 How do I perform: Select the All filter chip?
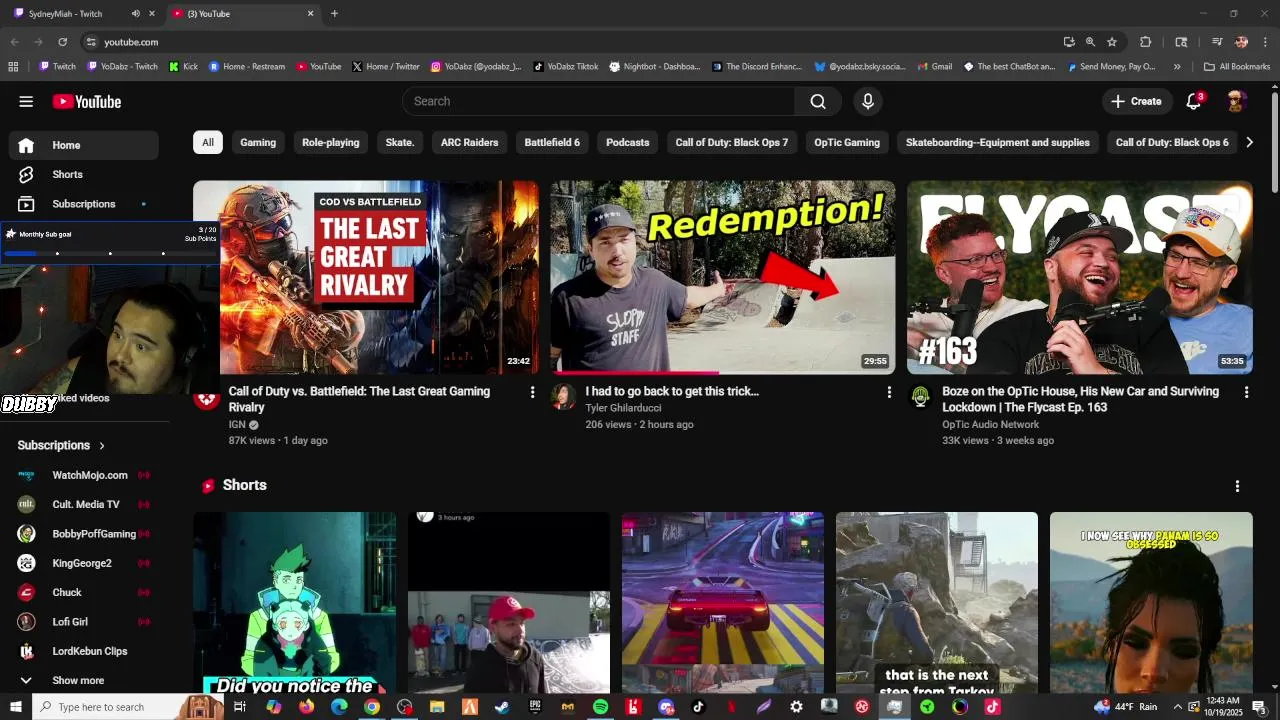click(x=208, y=142)
